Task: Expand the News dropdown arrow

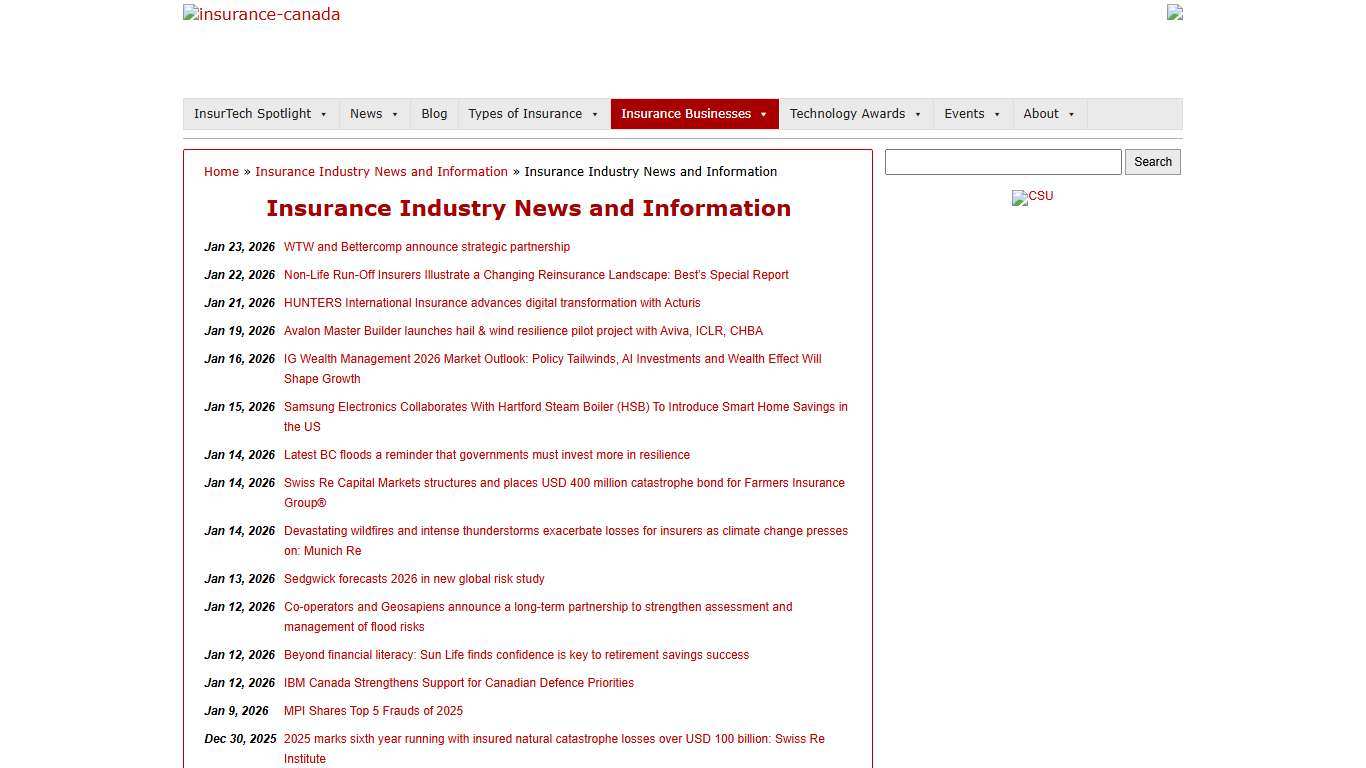Action: (393, 113)
